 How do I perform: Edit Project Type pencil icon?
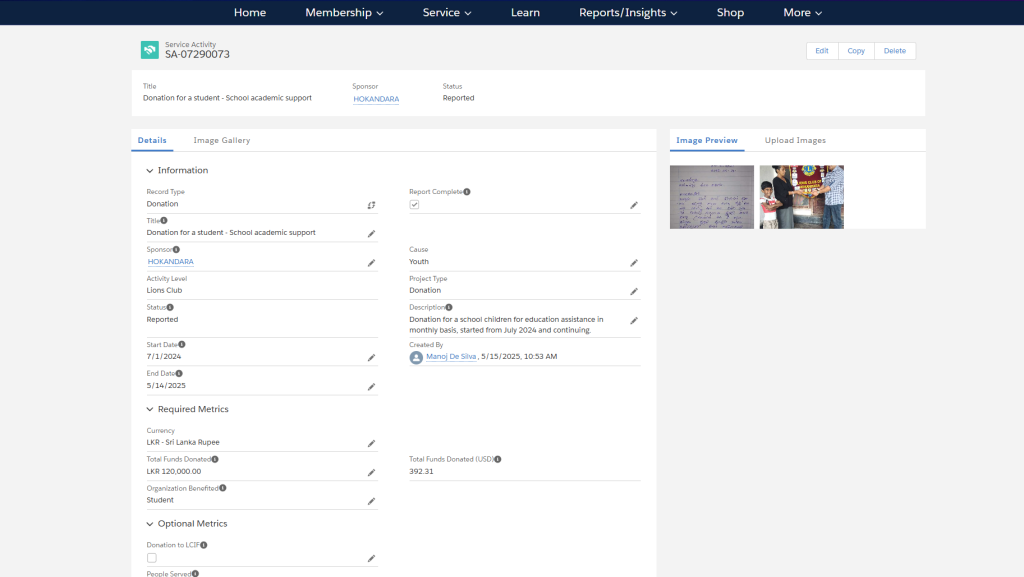[x=633, y=292]
